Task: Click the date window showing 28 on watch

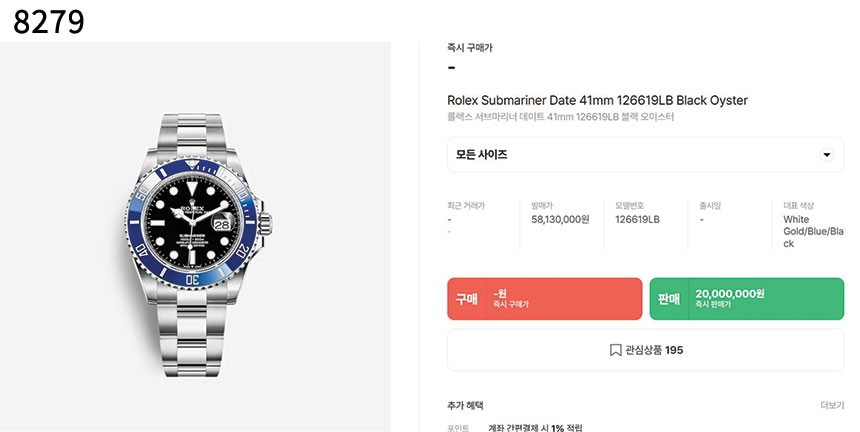Action: click(x=222, y=225)
